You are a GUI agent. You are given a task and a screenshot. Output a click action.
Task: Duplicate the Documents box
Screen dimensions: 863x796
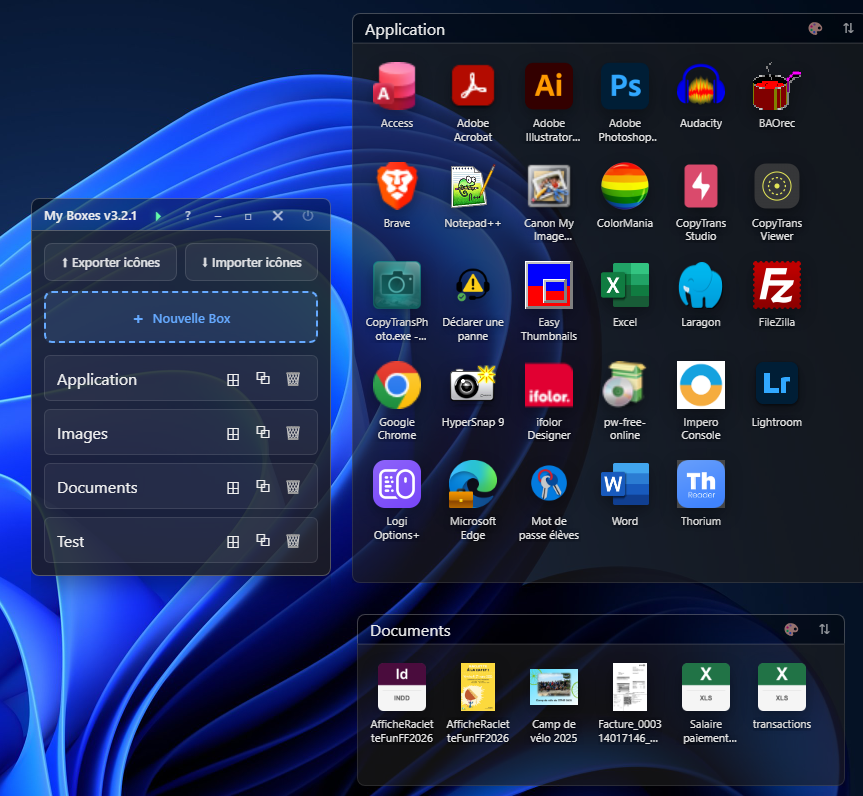point(263,486)
